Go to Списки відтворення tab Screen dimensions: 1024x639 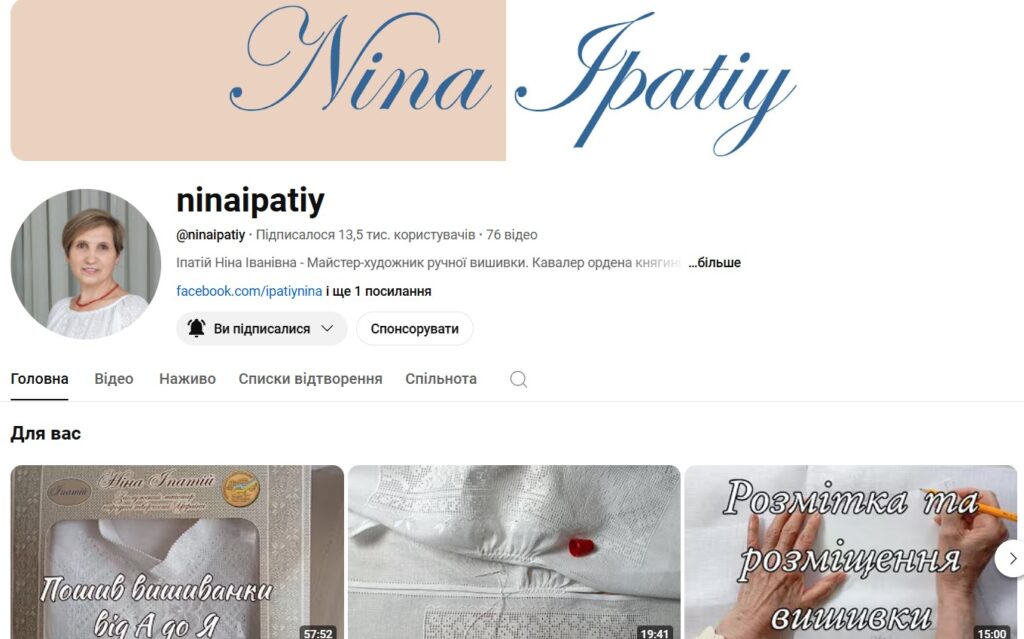click(x=310, y=379)
